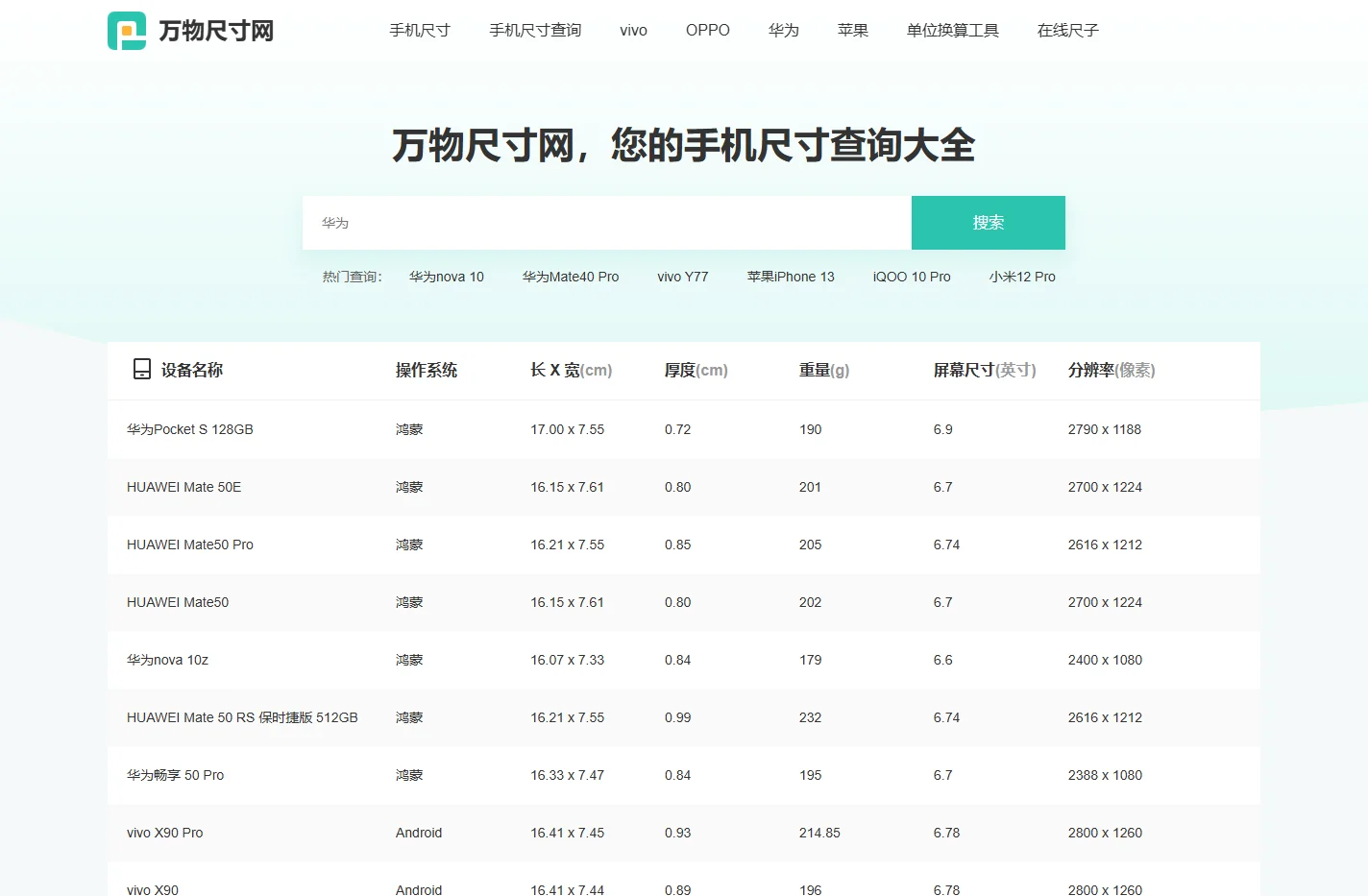The image size is (1368, 896).
Task: Click 鸿蒙 in 华为Pocket S row
Action: [x=409, y=429]
